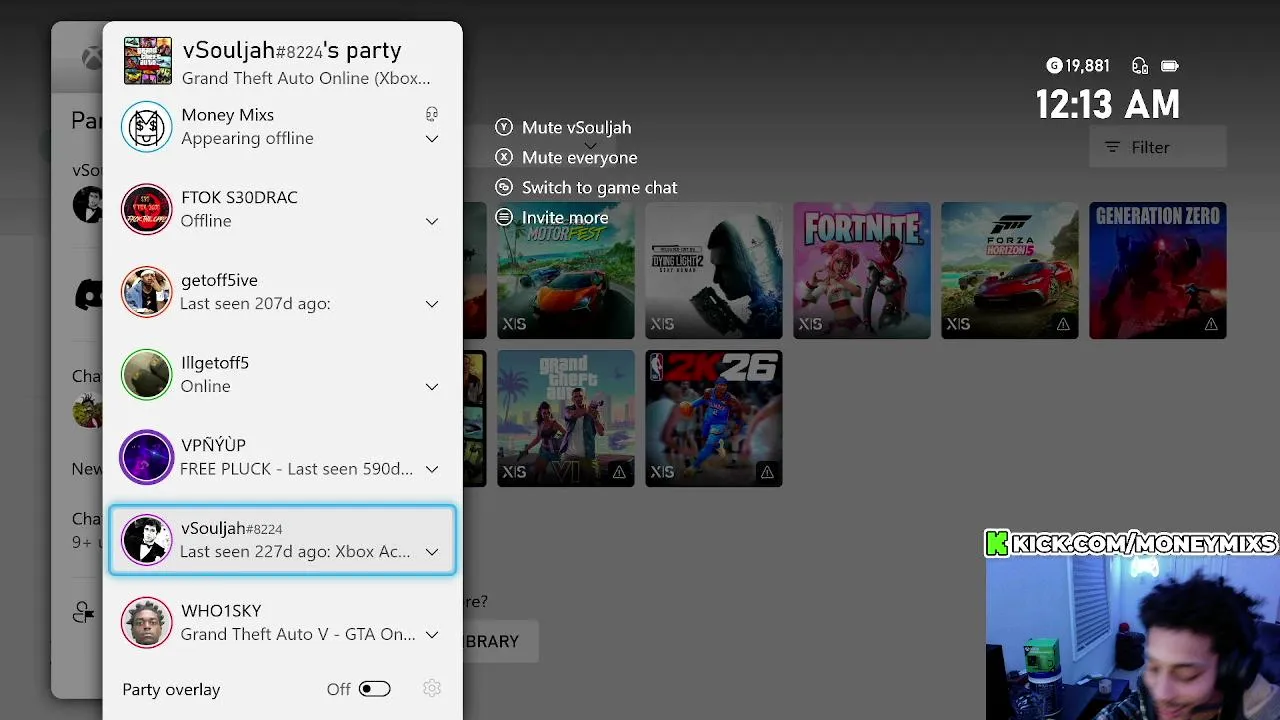Screen dimensions: 1280x720
Task: Select Mute vSouljah option
Action: (x=563, y=128)
